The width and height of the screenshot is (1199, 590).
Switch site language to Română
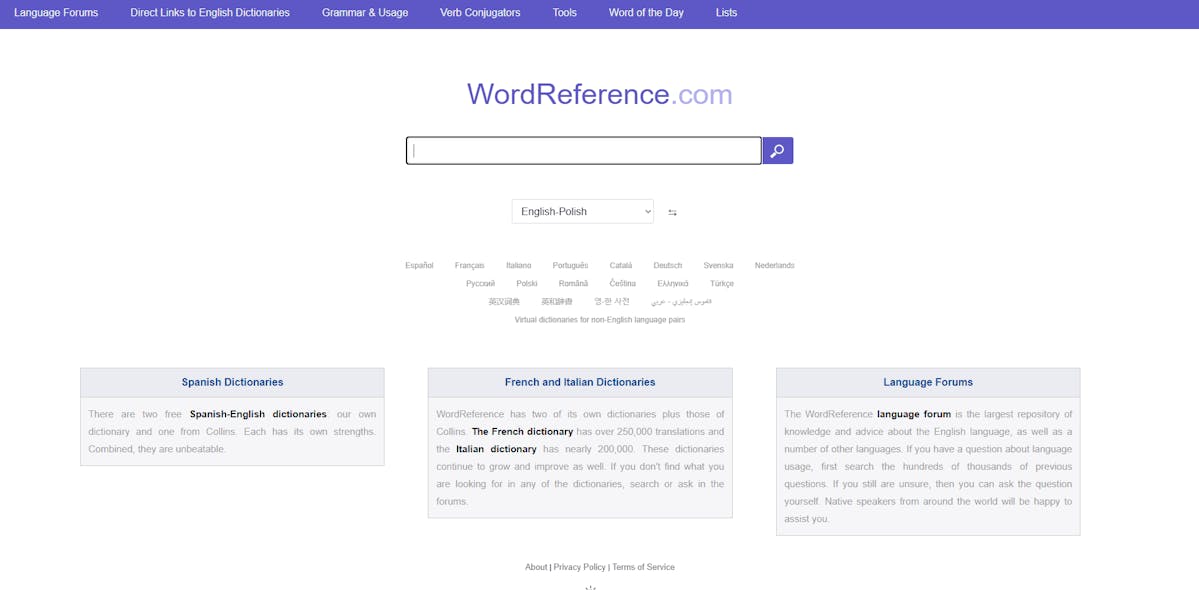click(x=574, y=284)
